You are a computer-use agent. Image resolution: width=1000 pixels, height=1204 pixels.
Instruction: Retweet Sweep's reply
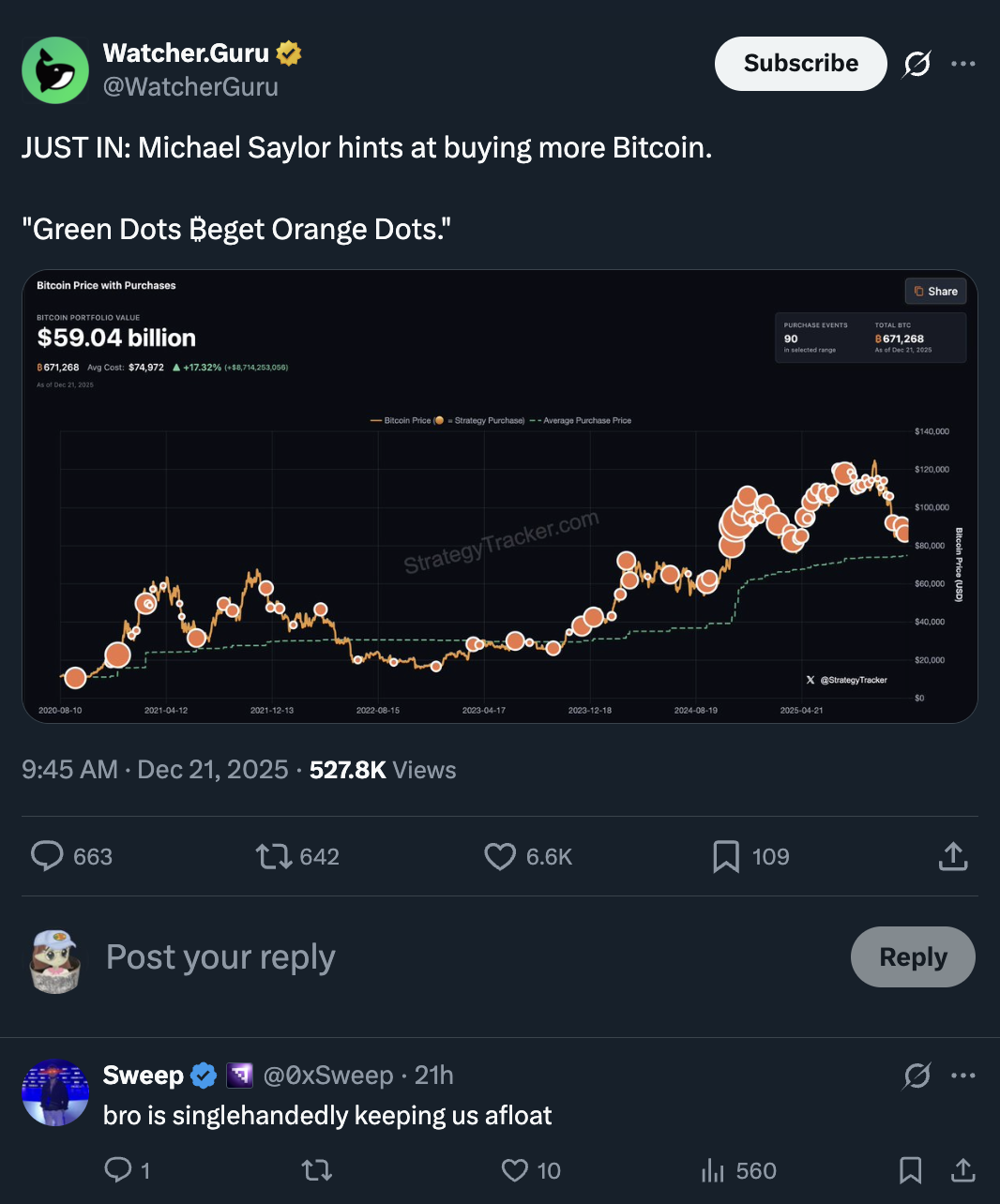(x=316, y=1170)
